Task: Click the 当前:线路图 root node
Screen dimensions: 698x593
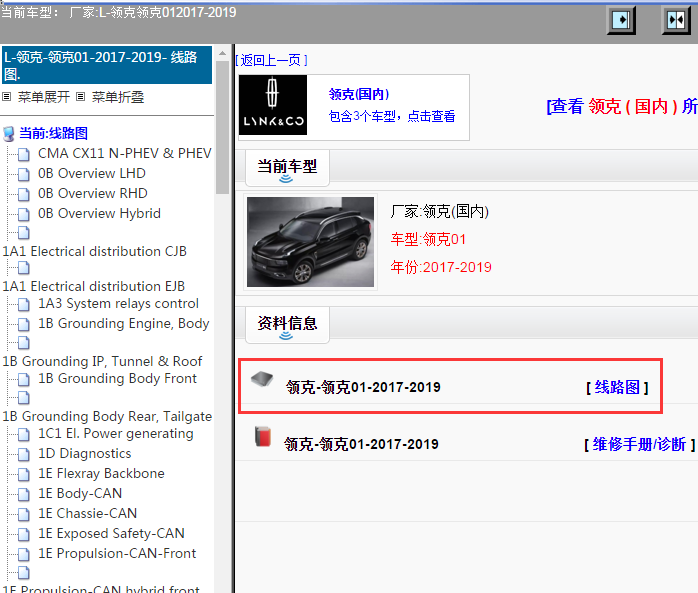Action: (53, 133)
